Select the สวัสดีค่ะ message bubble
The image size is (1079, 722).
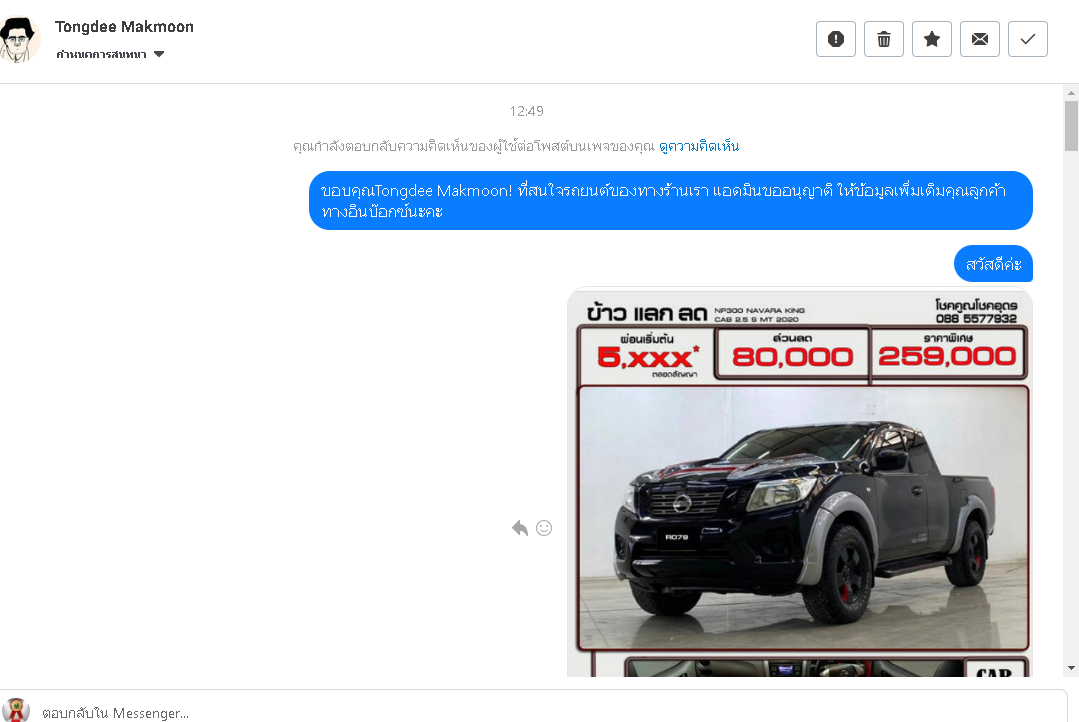[x=993, y=264]
